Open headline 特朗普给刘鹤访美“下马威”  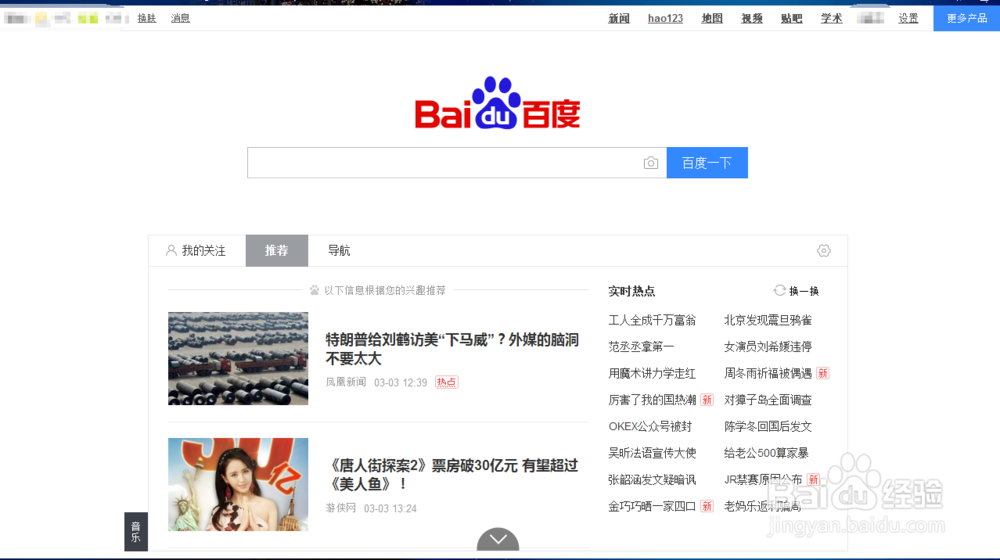452,349
